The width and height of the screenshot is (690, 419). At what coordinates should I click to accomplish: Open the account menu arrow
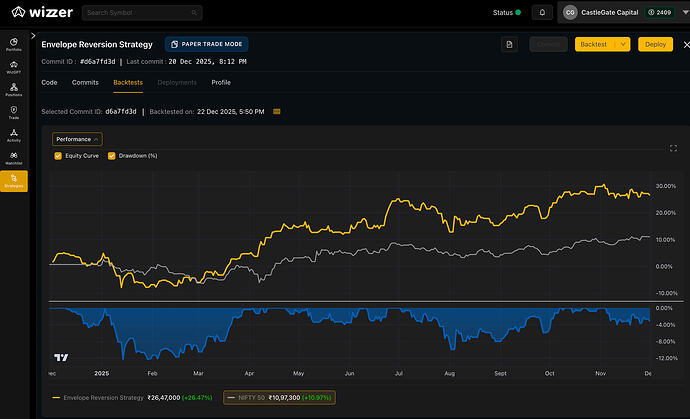[685, 12]
